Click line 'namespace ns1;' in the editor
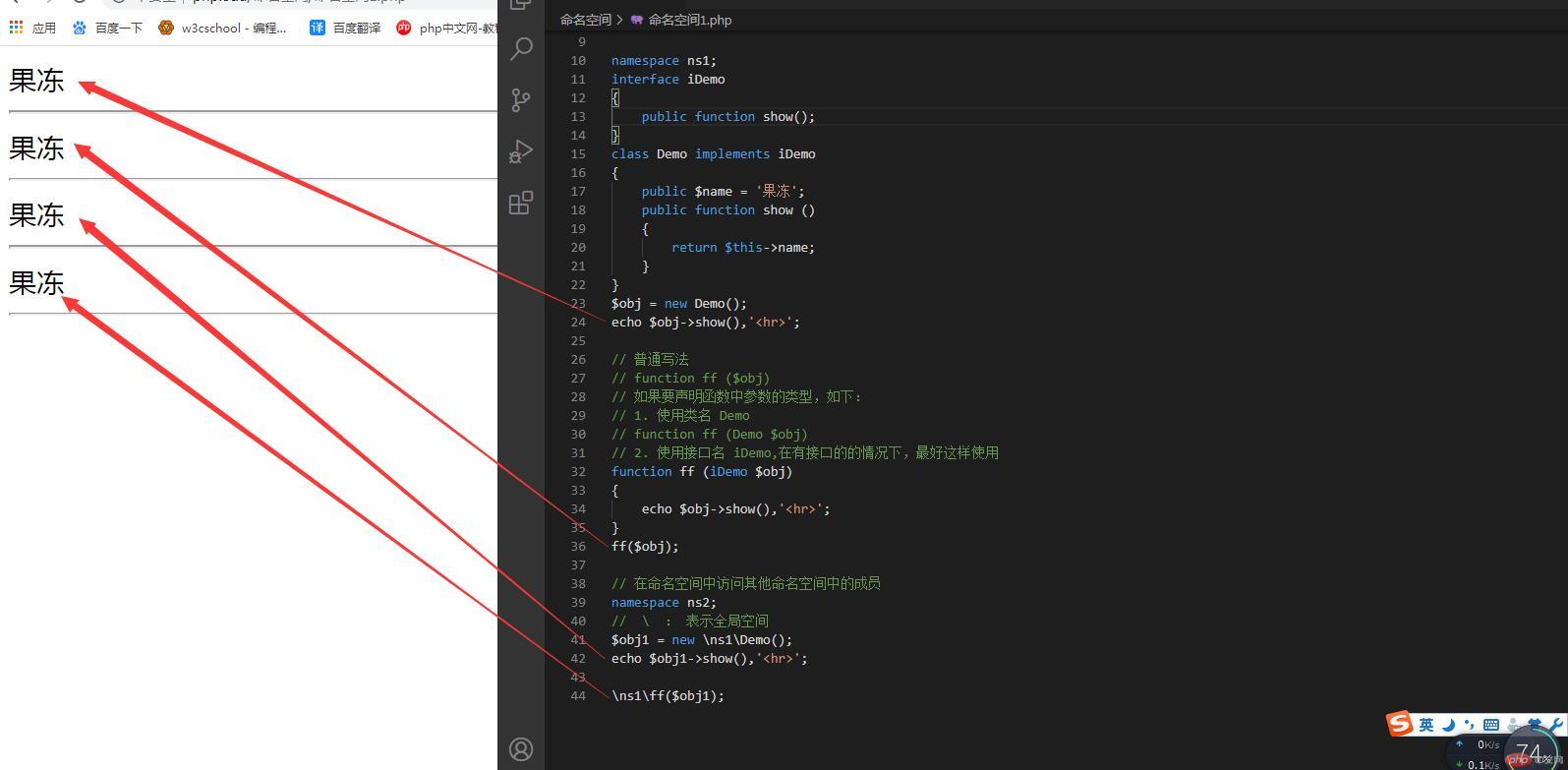Viewport: 1568px width, 770px height. click(664, 60)
